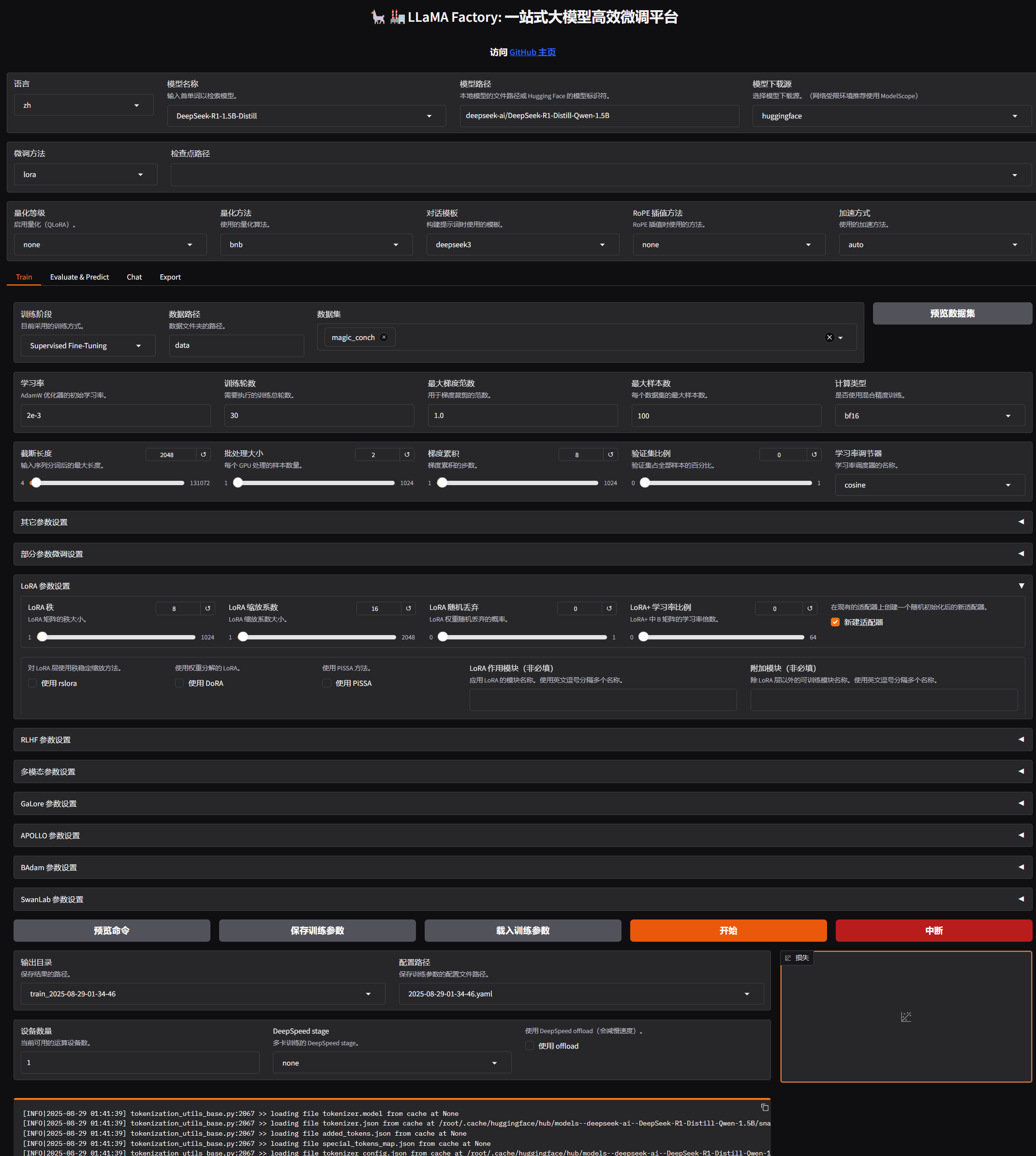1036x1156 pixels.
Task: Open the 检查点路径 checkpoint path dropdown
Action: (601, 175)
